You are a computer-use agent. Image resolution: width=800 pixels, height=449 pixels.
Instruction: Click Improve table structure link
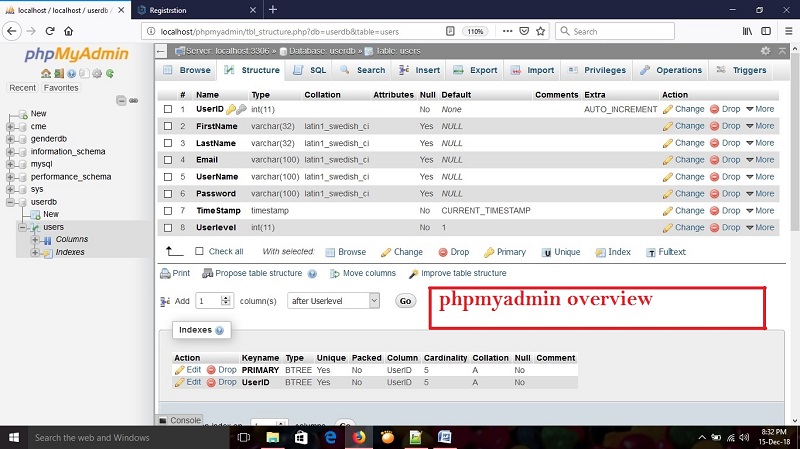458,273
